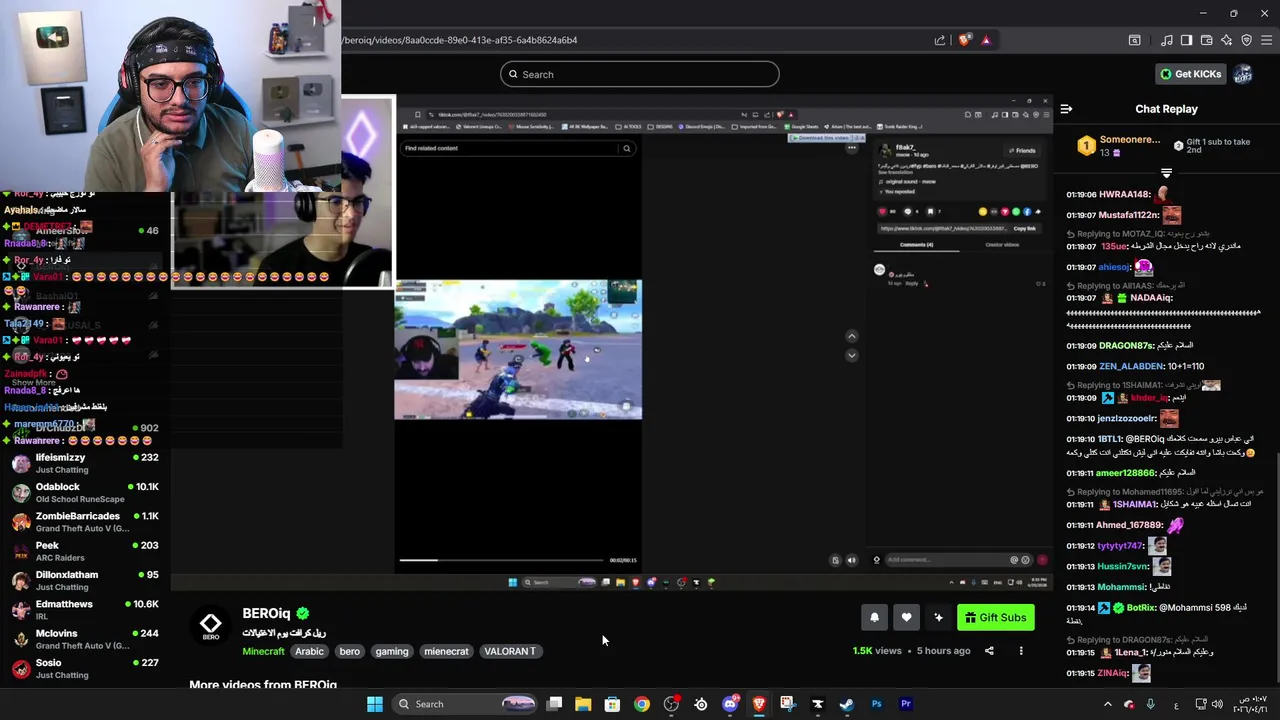Open the share icon next to 5 hours ago
The image size is (1280, 720).
point(989,651)
